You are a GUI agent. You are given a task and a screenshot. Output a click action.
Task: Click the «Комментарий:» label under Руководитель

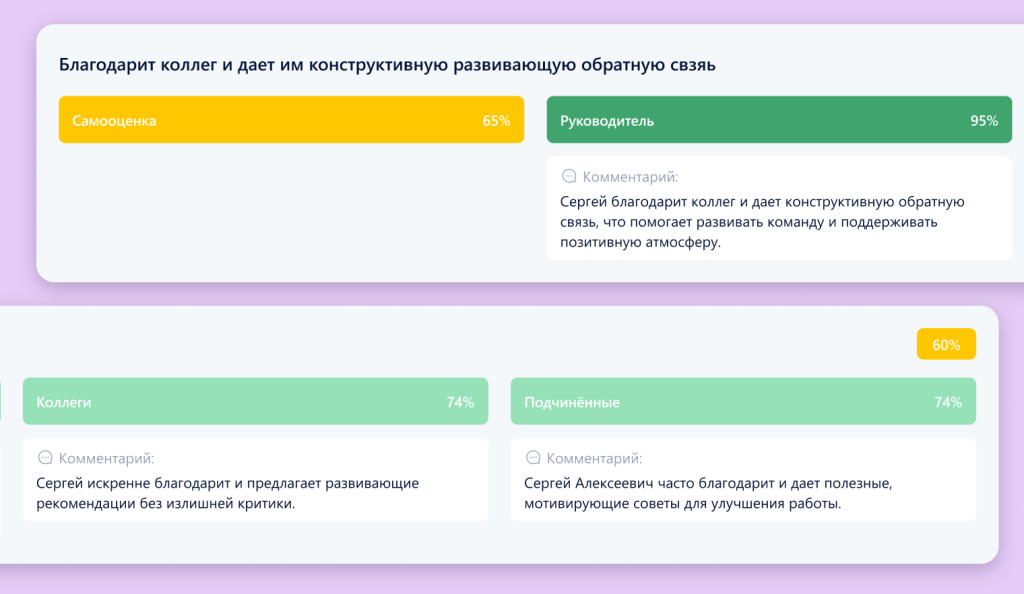[630, 176]
